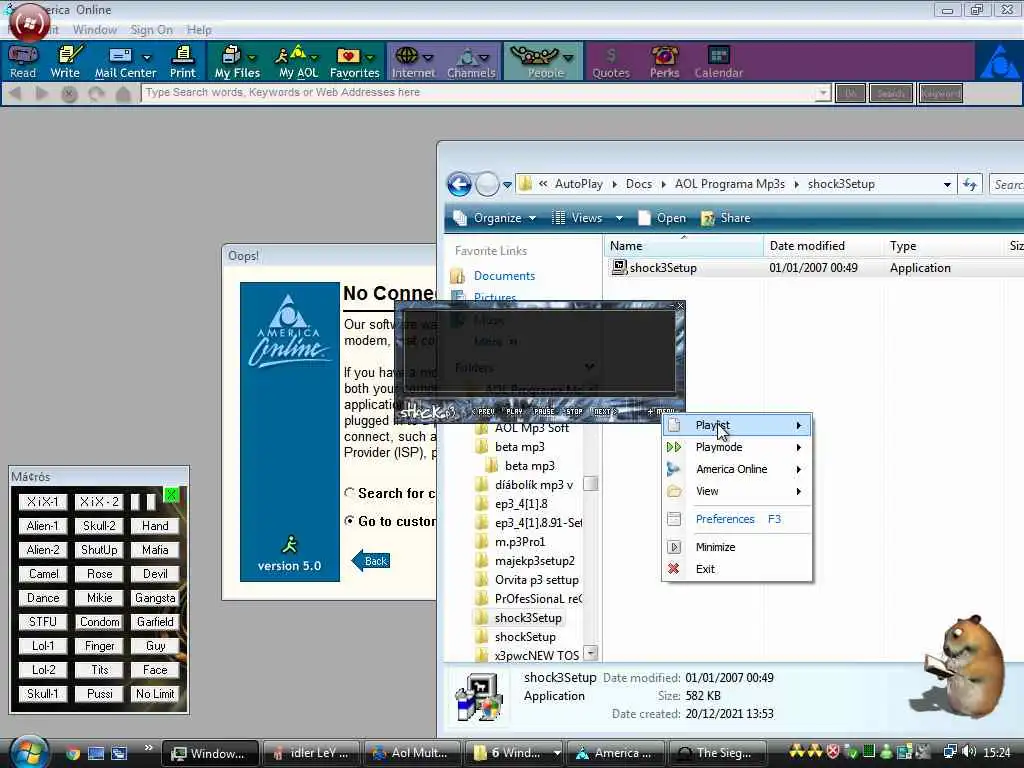This screenshot has height=768, width=1024.
Task: Click the red X Exit icon in menu
Action: pyautogui.click(x=673, y=569)
